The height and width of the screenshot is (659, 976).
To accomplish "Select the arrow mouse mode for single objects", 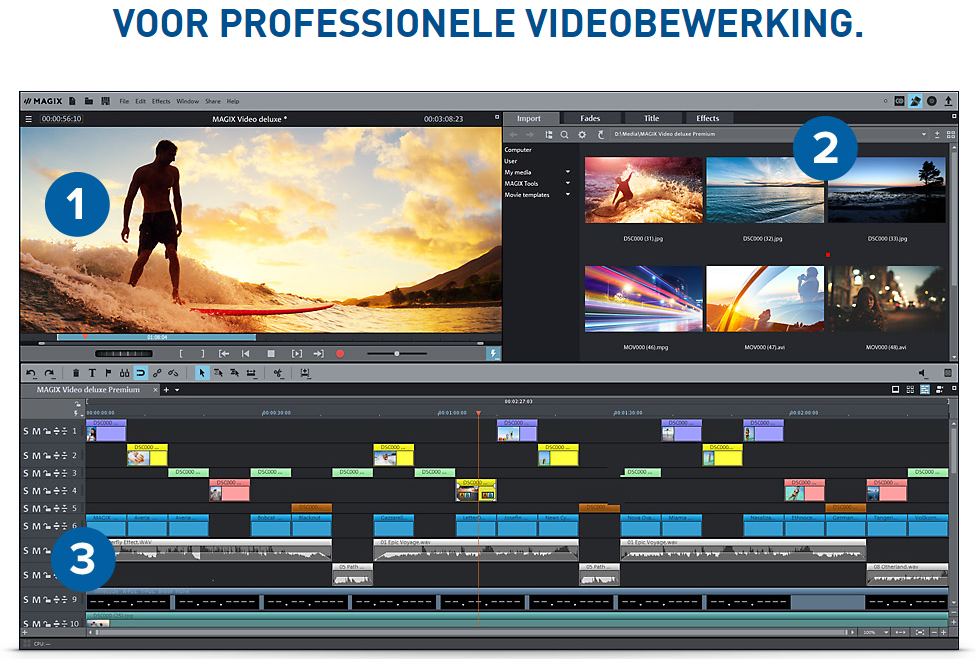I will pyautogui.click(x=201, y=373).
